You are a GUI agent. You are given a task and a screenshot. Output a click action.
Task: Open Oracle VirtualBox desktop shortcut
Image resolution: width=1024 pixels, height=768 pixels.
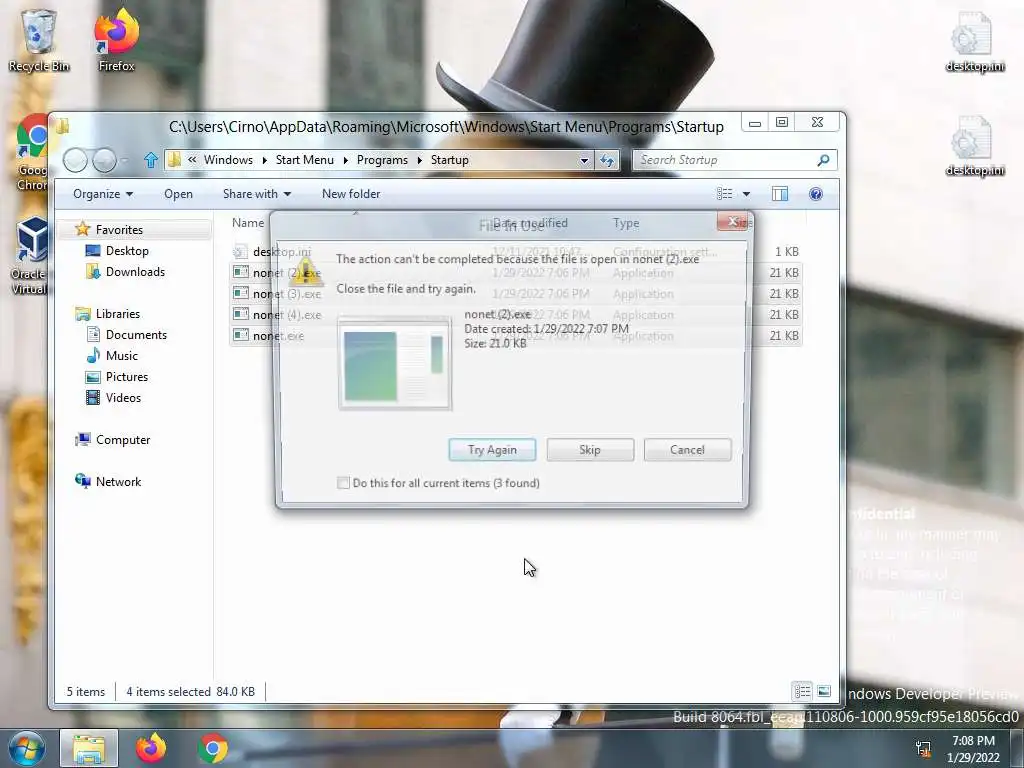(x=30, y=256)
